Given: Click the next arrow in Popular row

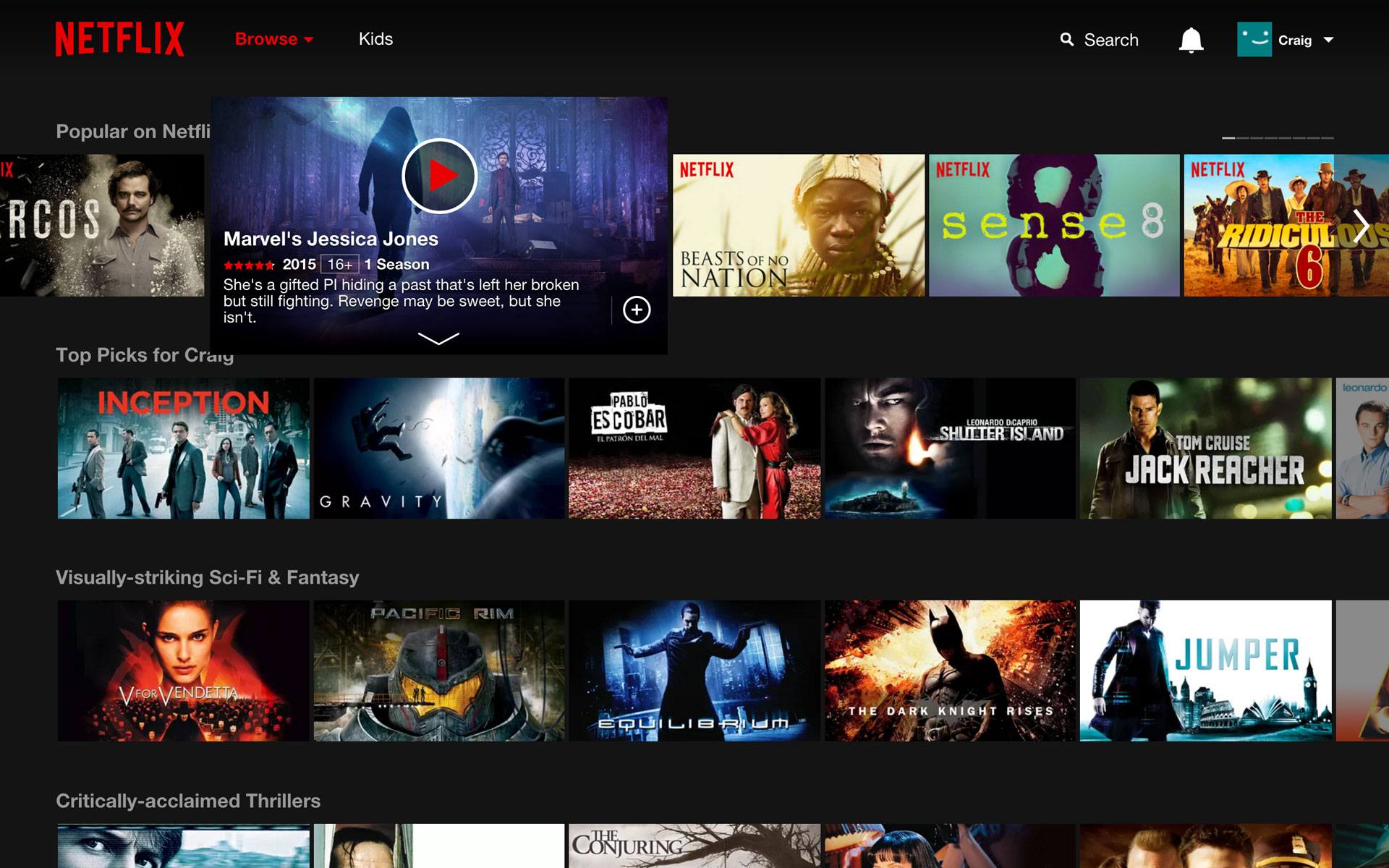Looking at the screenshot, I should 1361,226.
